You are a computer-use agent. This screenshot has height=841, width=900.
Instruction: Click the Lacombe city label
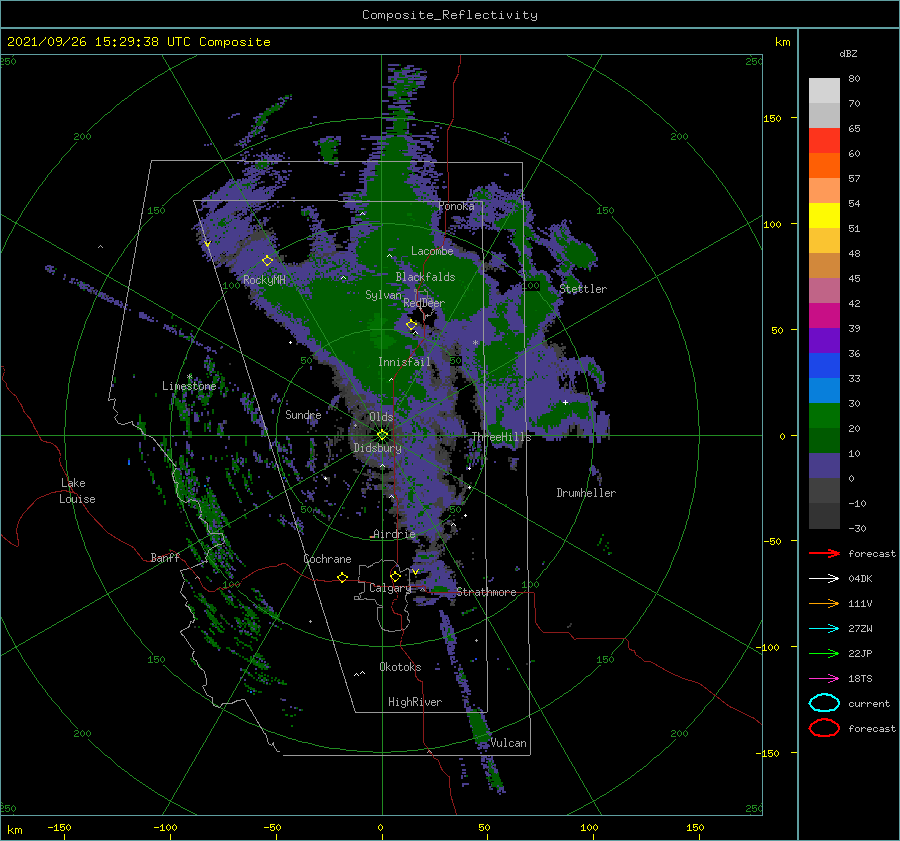[432, 251]
